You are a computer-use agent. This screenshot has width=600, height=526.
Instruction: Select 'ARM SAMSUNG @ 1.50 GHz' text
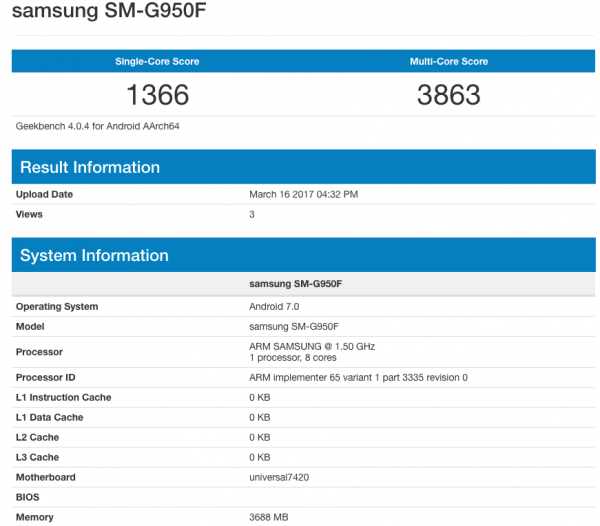click(x=312, y=346)
